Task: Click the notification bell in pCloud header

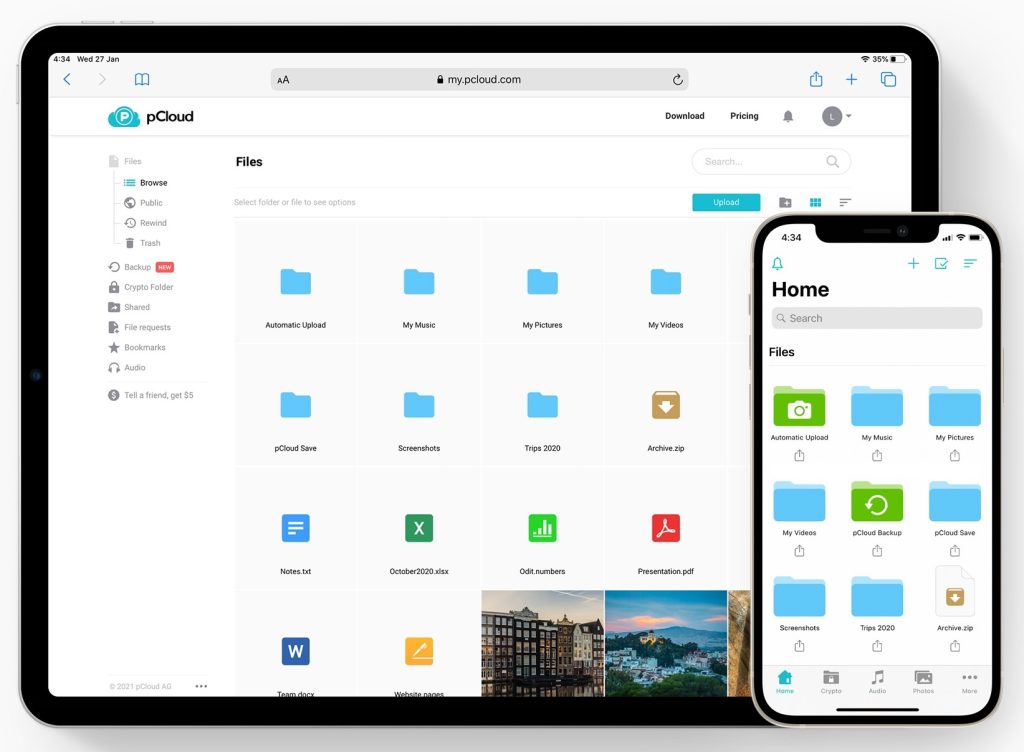Action: (x=788, y=117)
